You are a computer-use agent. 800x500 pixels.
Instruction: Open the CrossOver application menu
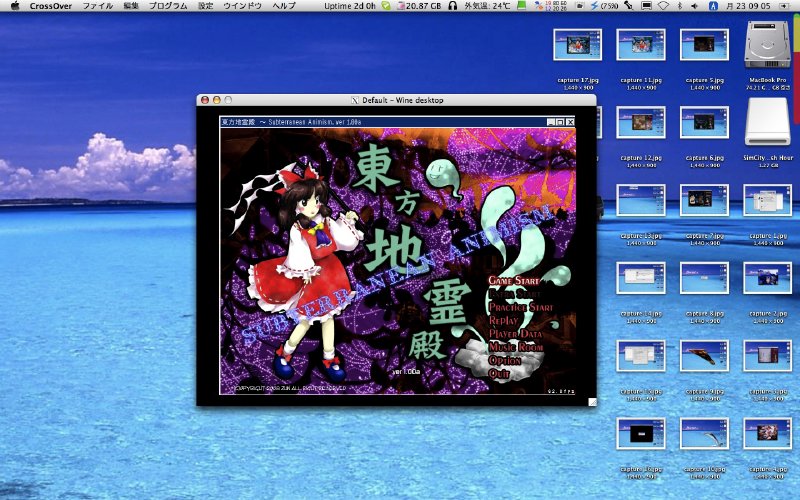[x=51, y=6]
